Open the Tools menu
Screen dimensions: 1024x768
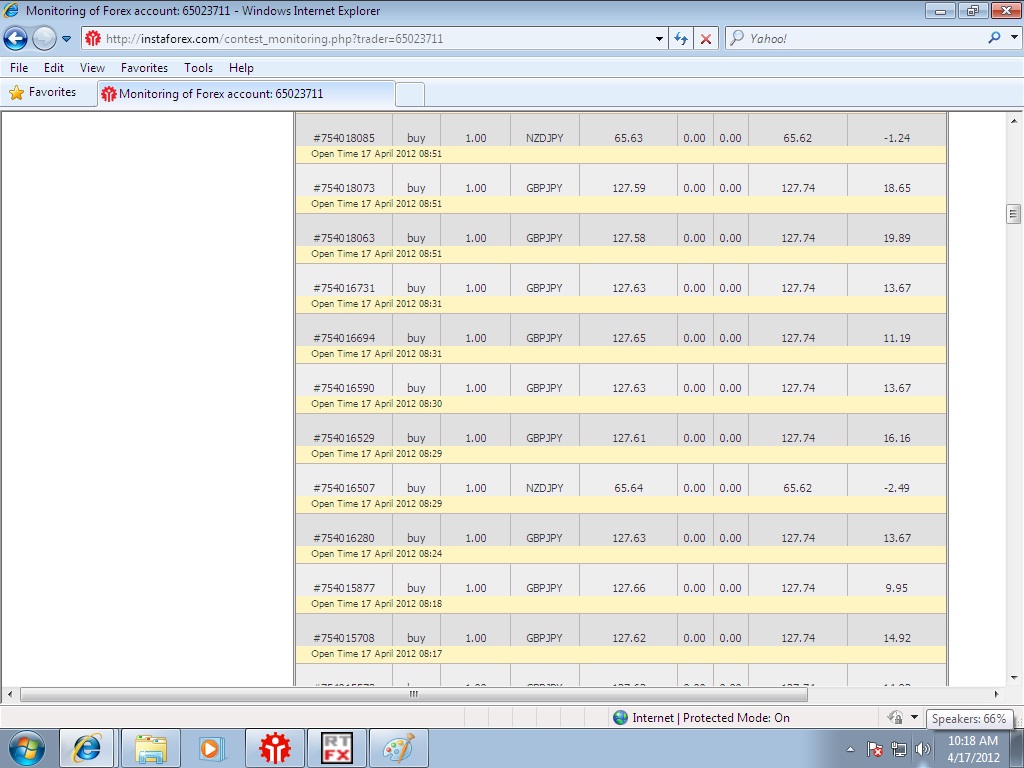pos(198,68)
